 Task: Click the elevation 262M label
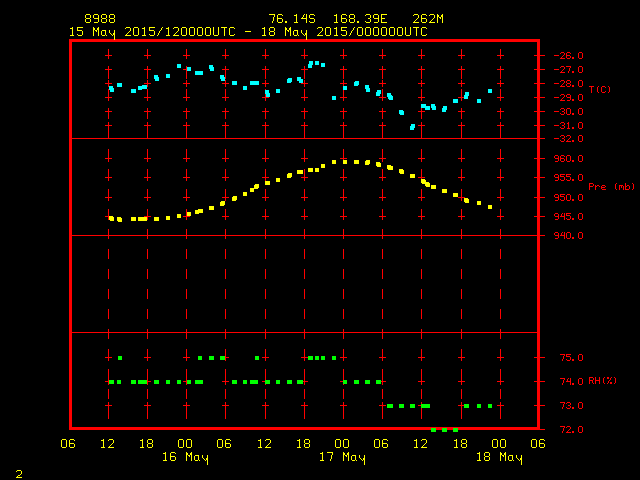[x=428, y=19]
